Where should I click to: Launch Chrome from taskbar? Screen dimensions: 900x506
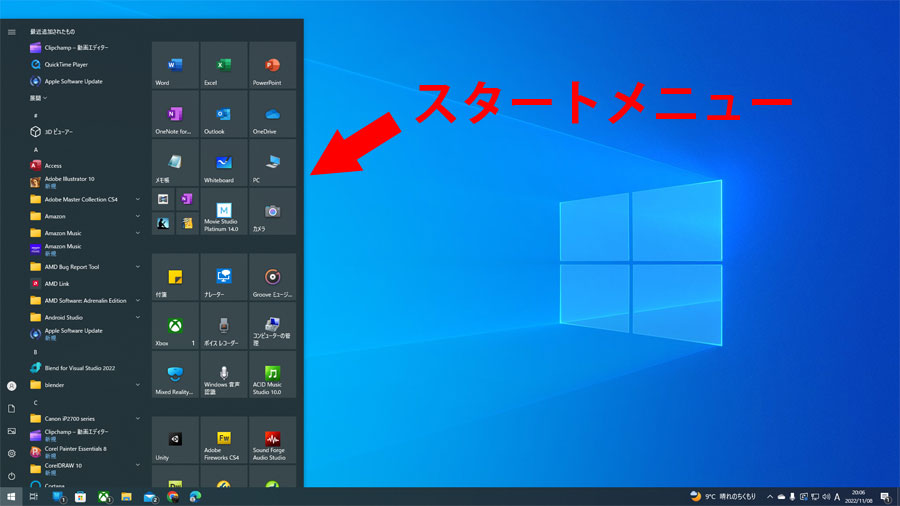click(x=173, y=497)
